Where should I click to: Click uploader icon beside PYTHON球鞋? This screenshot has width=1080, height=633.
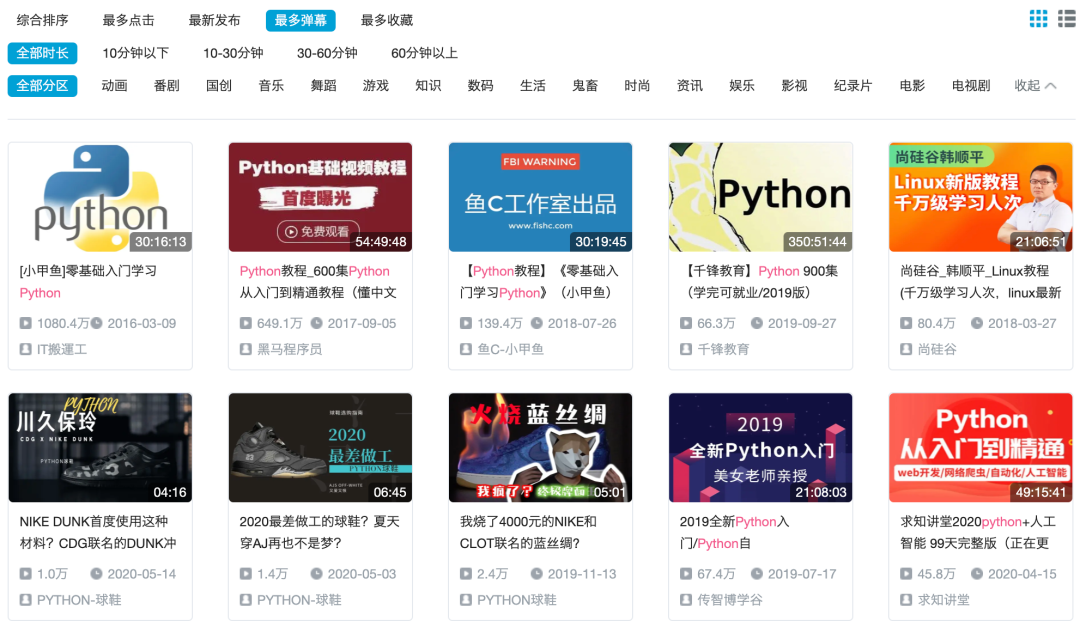[x=466, y=600]
